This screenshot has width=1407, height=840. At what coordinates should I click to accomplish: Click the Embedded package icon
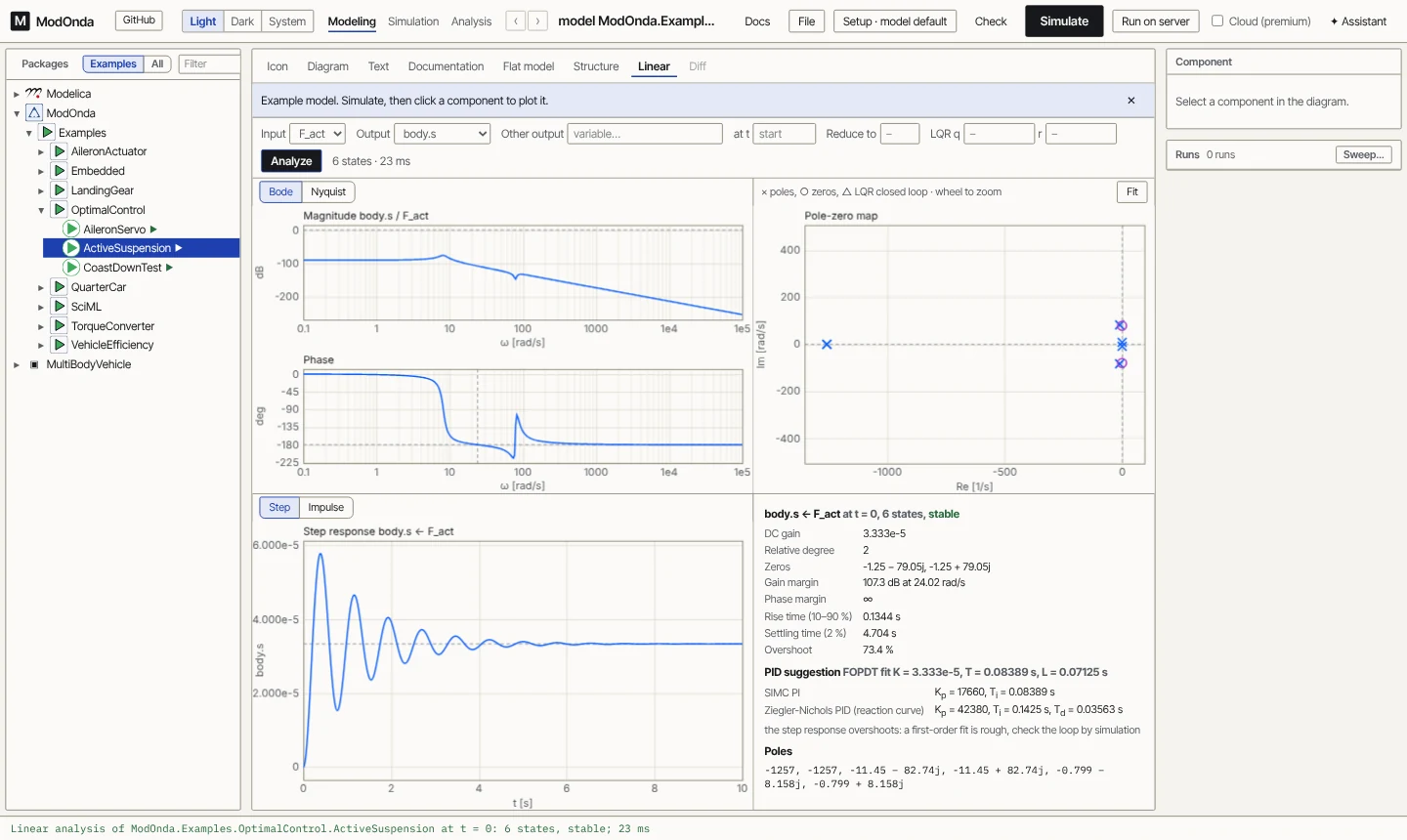click(60, 171)
